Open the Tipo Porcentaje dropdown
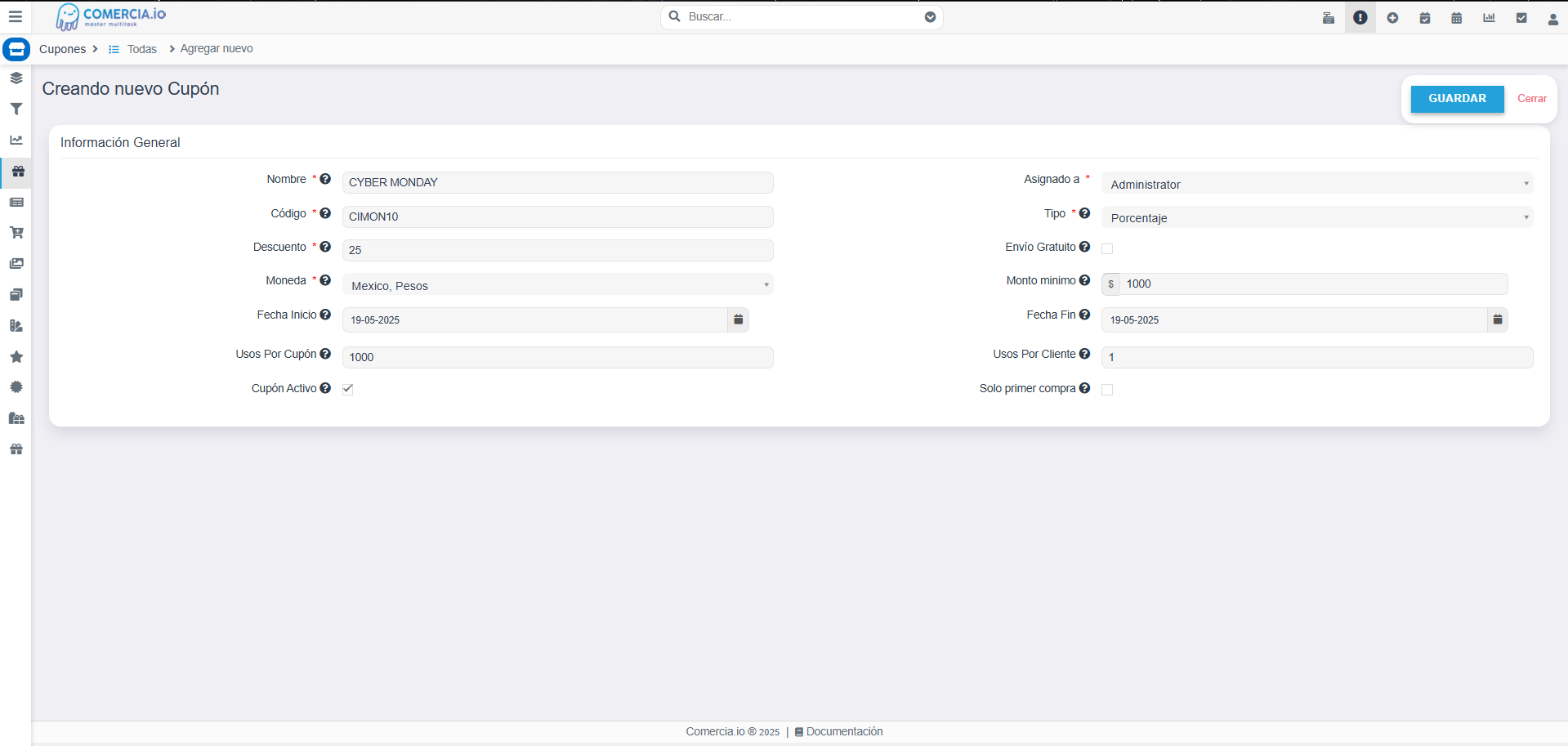 1317,217
